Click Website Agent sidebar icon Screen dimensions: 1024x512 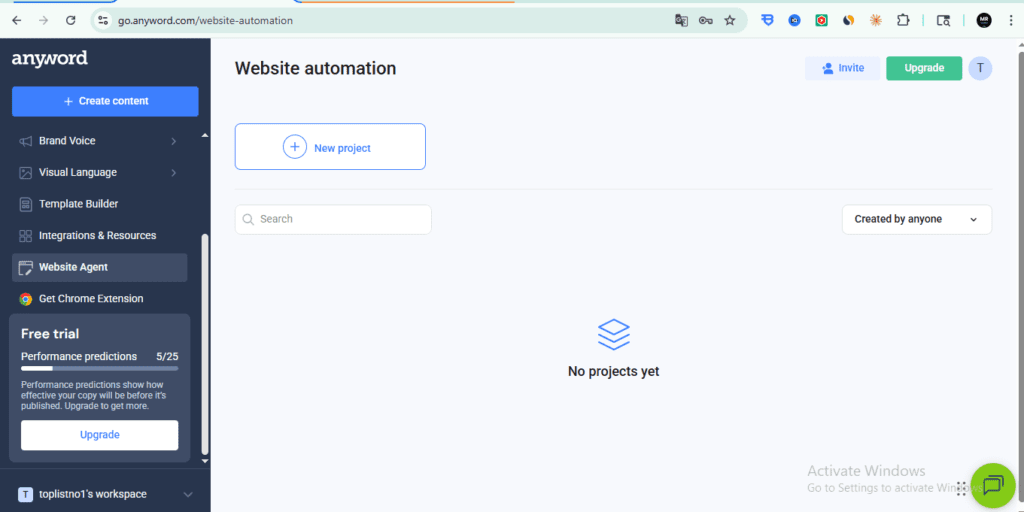[x=25, y=268]
